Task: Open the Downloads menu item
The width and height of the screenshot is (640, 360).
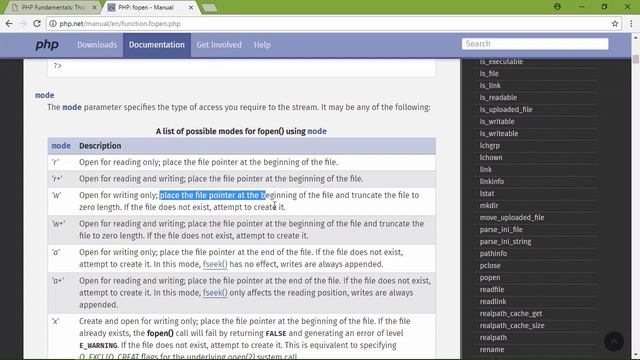Action: pos(97,45)
